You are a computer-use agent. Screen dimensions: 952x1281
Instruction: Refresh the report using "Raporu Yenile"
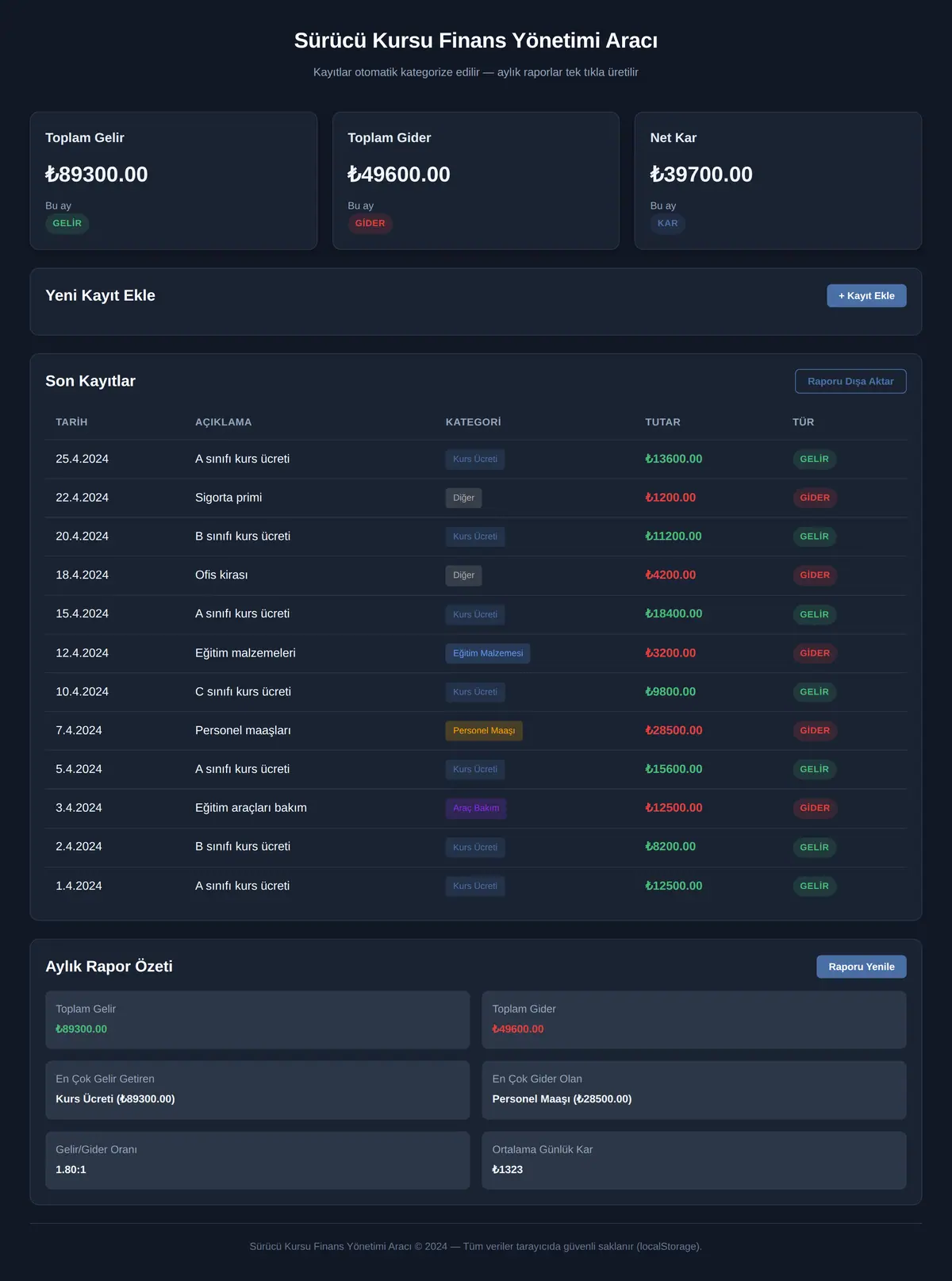click(x=862, y=967)
